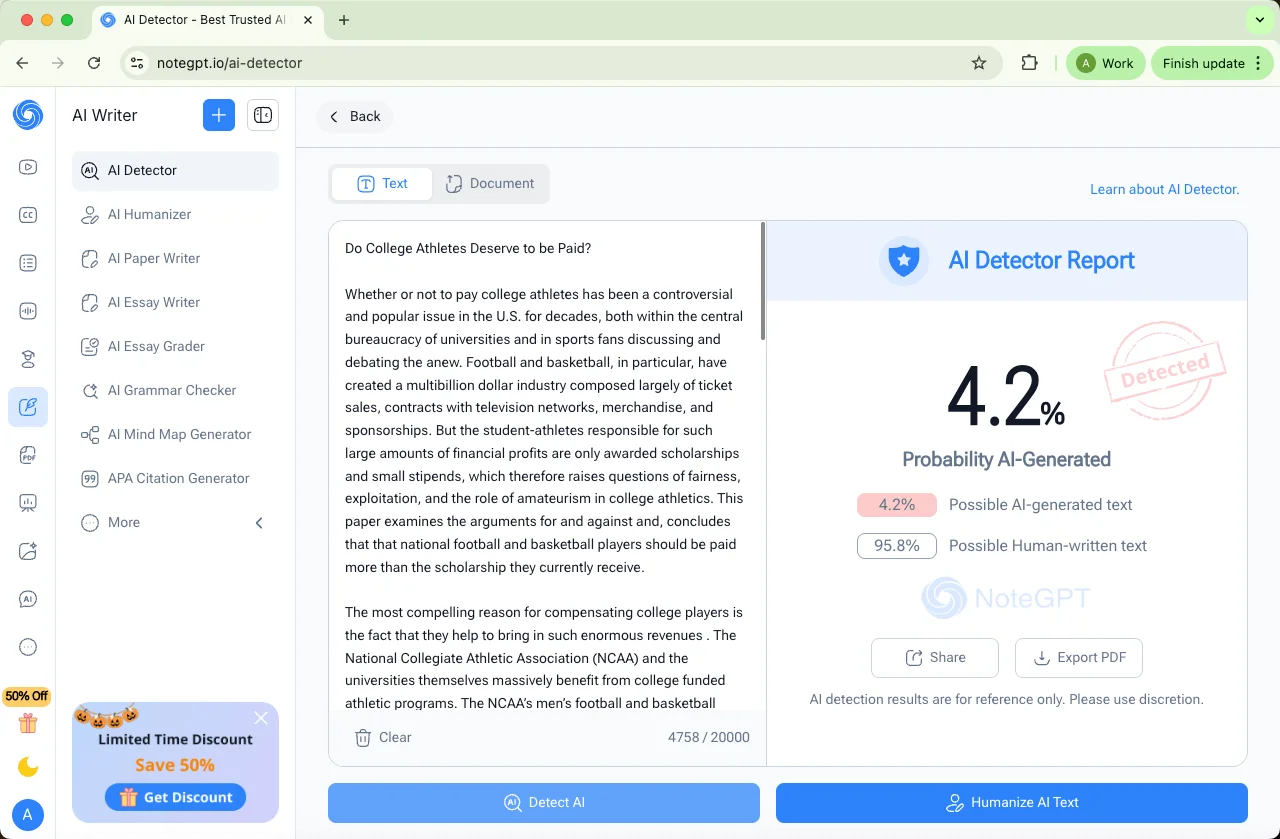Toggle dark mode with the moon icon

tap(28, 767)
